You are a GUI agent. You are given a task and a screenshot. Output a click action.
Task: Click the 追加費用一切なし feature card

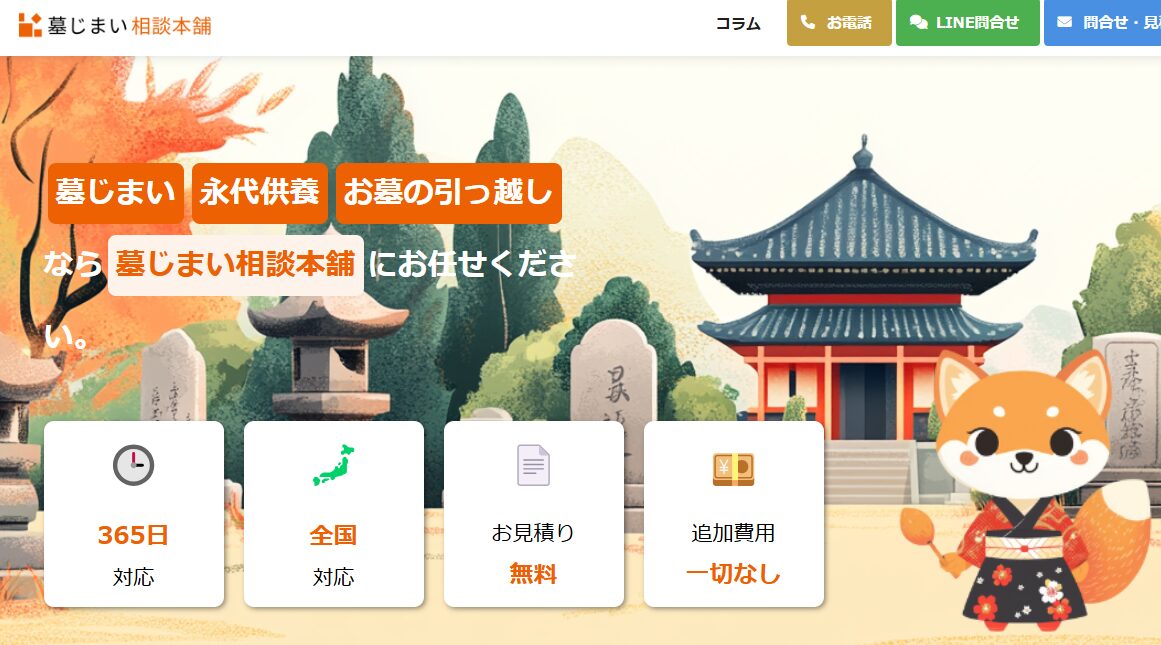click(x=734, y=514)
